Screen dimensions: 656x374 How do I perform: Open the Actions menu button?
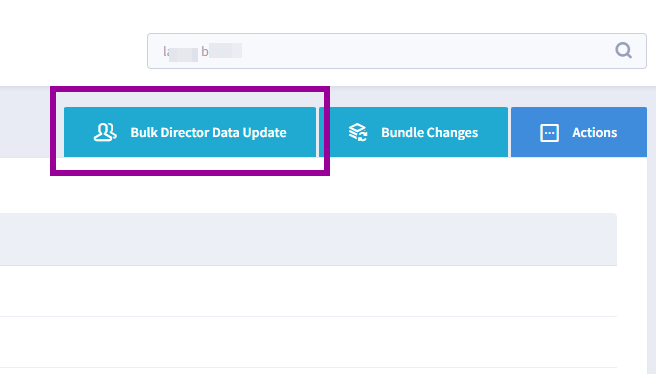(579, 132)
